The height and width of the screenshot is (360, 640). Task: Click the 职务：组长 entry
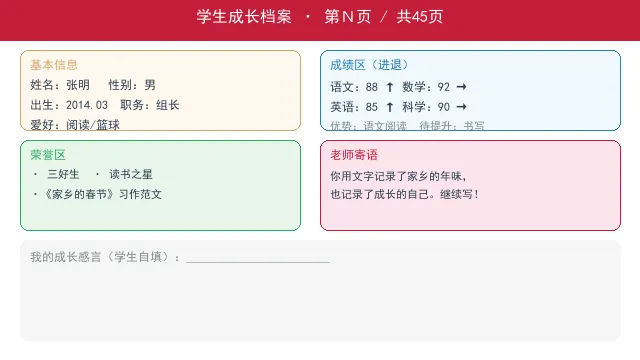coord(150,105)
